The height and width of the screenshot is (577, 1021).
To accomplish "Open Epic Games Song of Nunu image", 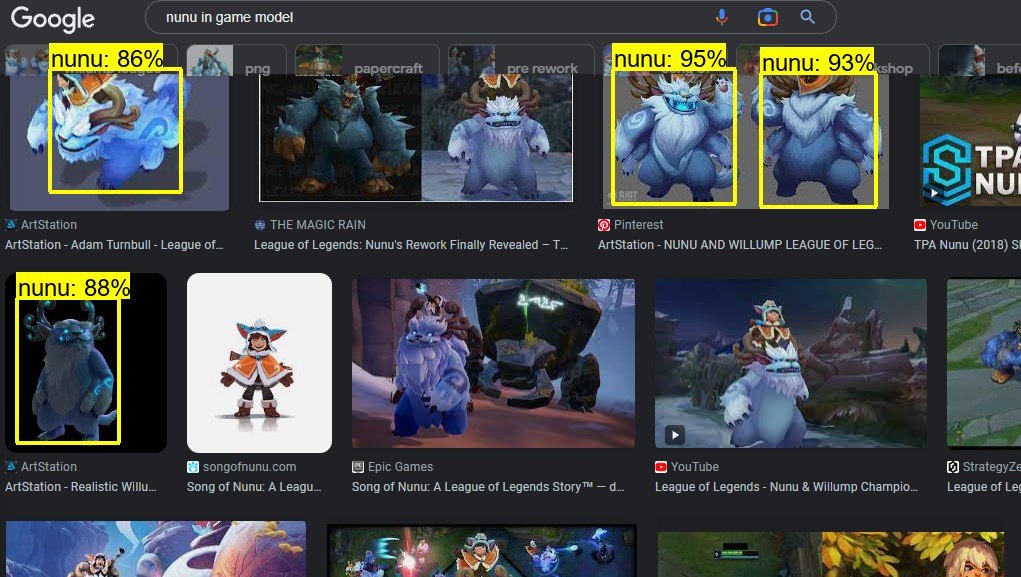I will pos(493,363).
